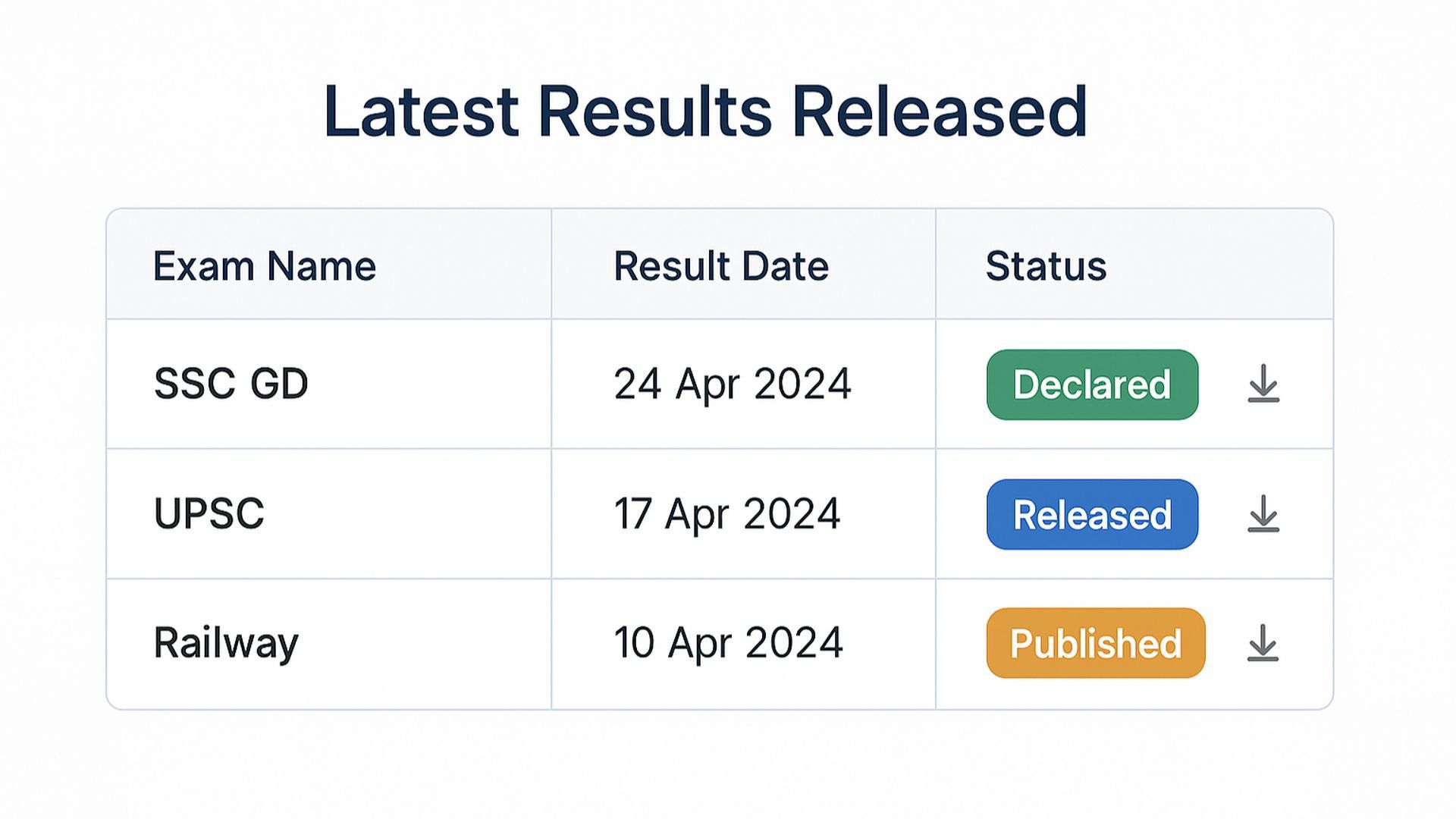Screen dimensions: 1456x819
Task: Click the 17 Apr 2024 date cell
Action: coord(727,514)
